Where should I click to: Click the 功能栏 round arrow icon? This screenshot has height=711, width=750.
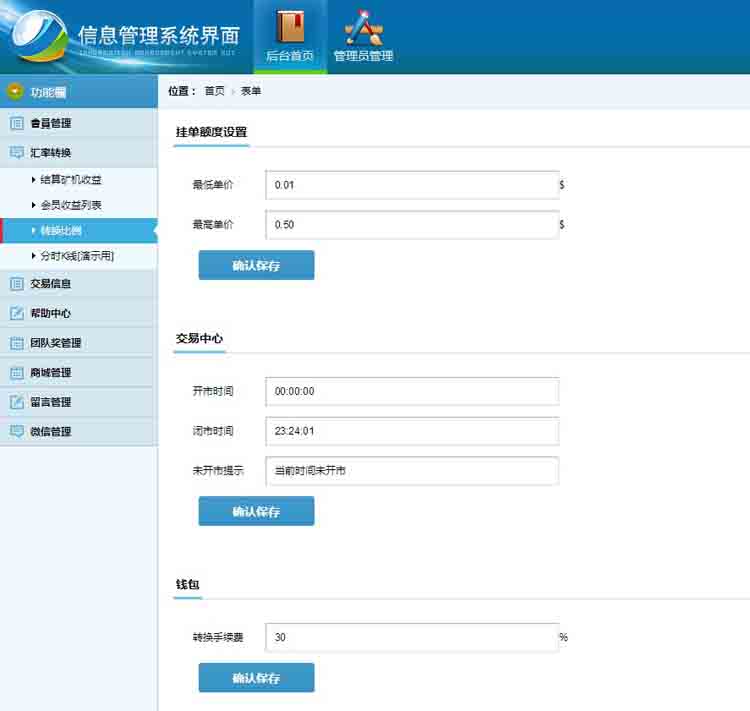(x=15, y=92)
